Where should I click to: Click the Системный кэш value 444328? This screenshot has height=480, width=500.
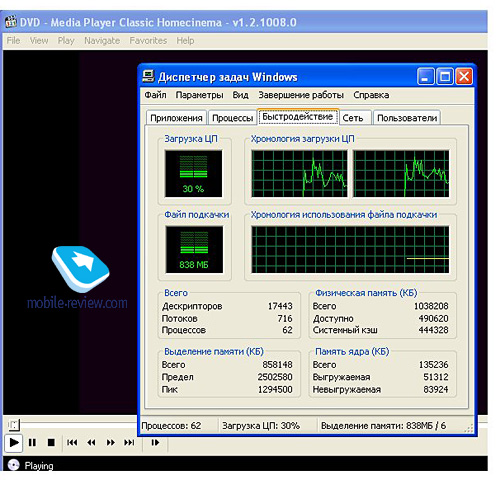pos(433,330)
